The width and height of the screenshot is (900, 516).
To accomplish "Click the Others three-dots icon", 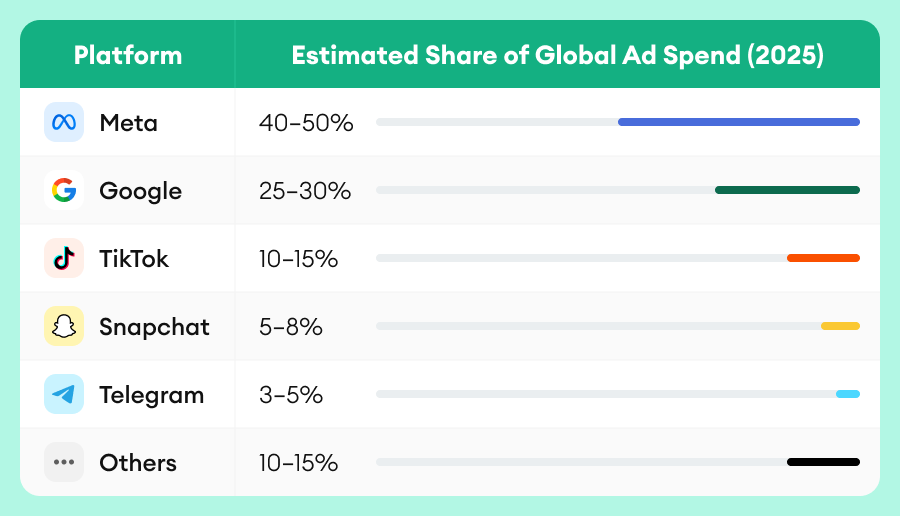I will point(64,463).
